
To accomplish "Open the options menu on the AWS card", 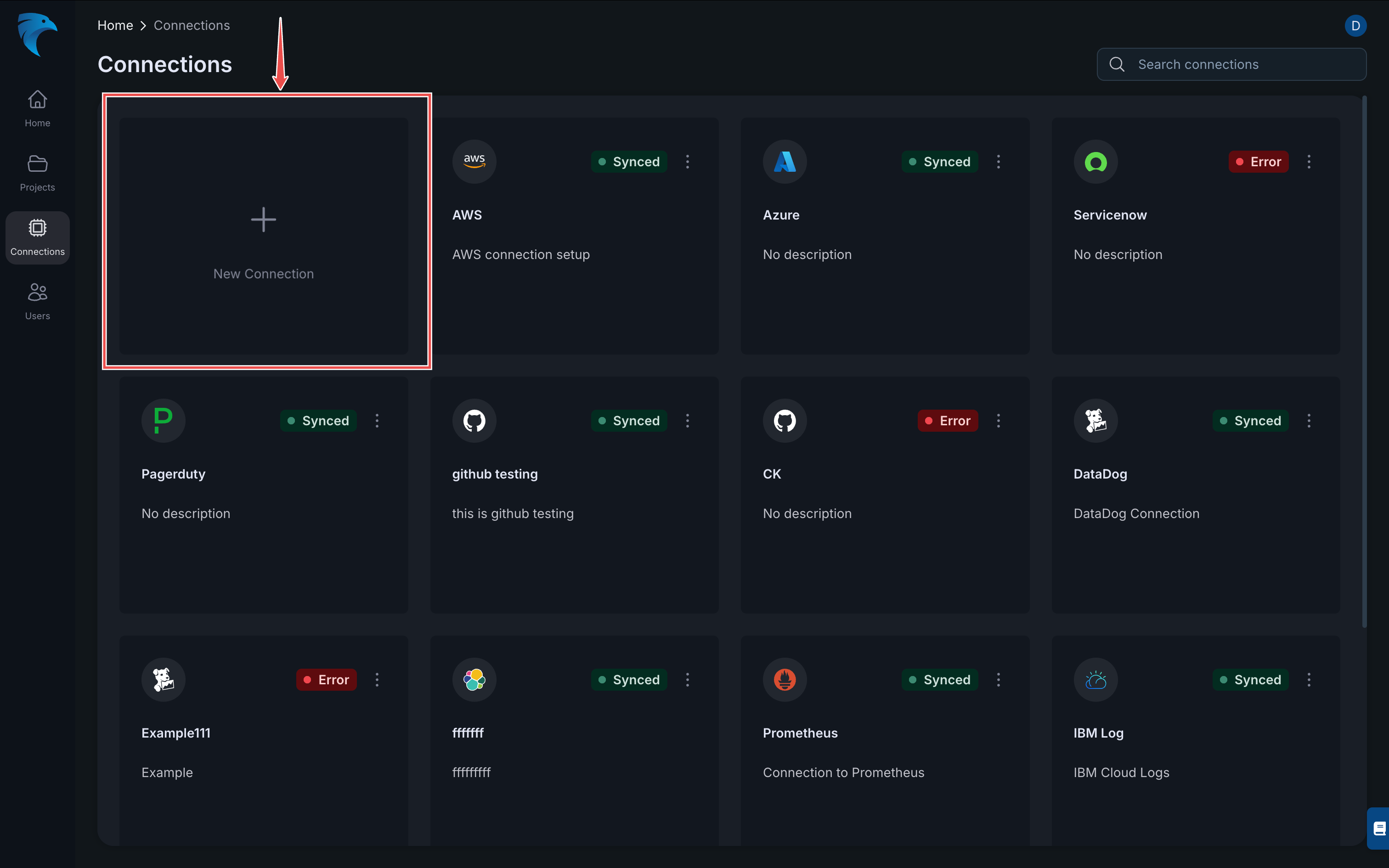I will pyautogui.click(x=687, y=161).
